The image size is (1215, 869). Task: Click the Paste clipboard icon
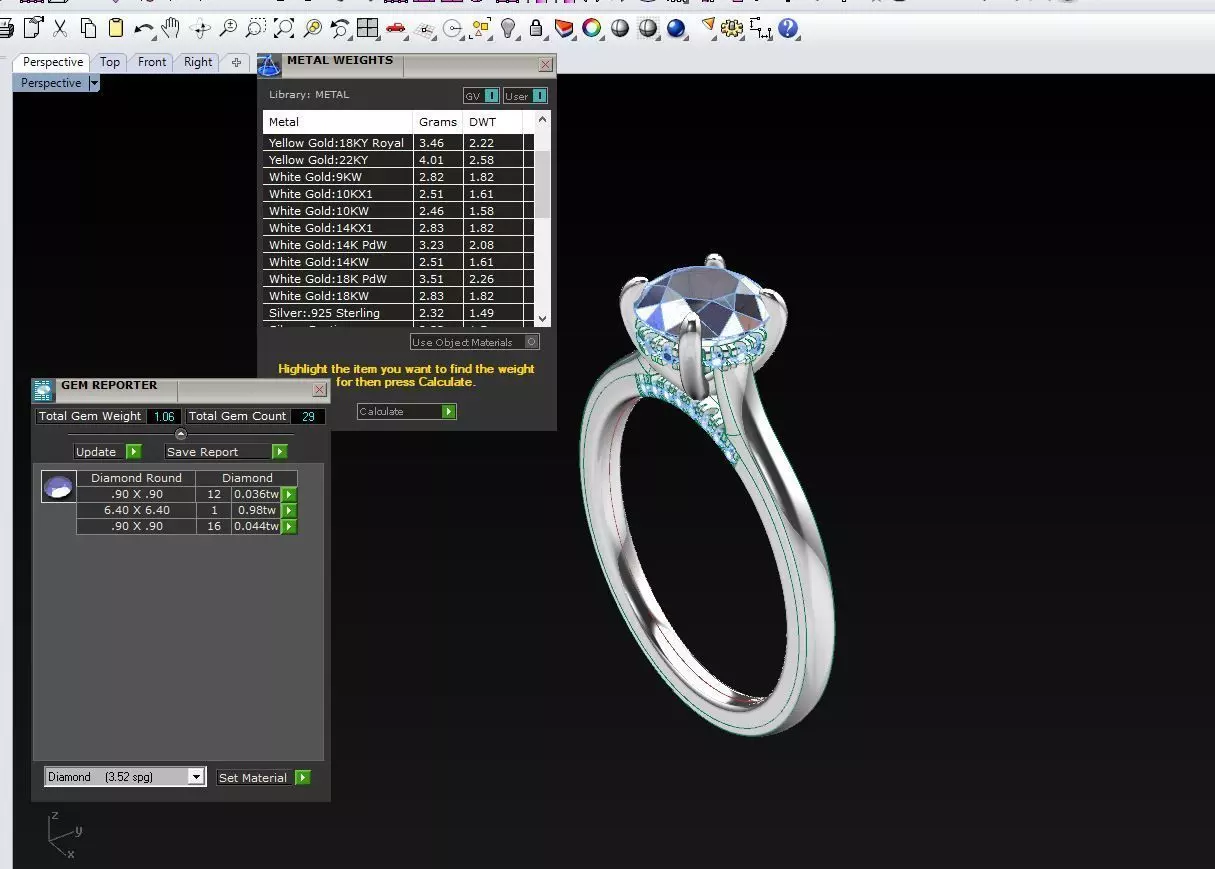tap(116, 28)
